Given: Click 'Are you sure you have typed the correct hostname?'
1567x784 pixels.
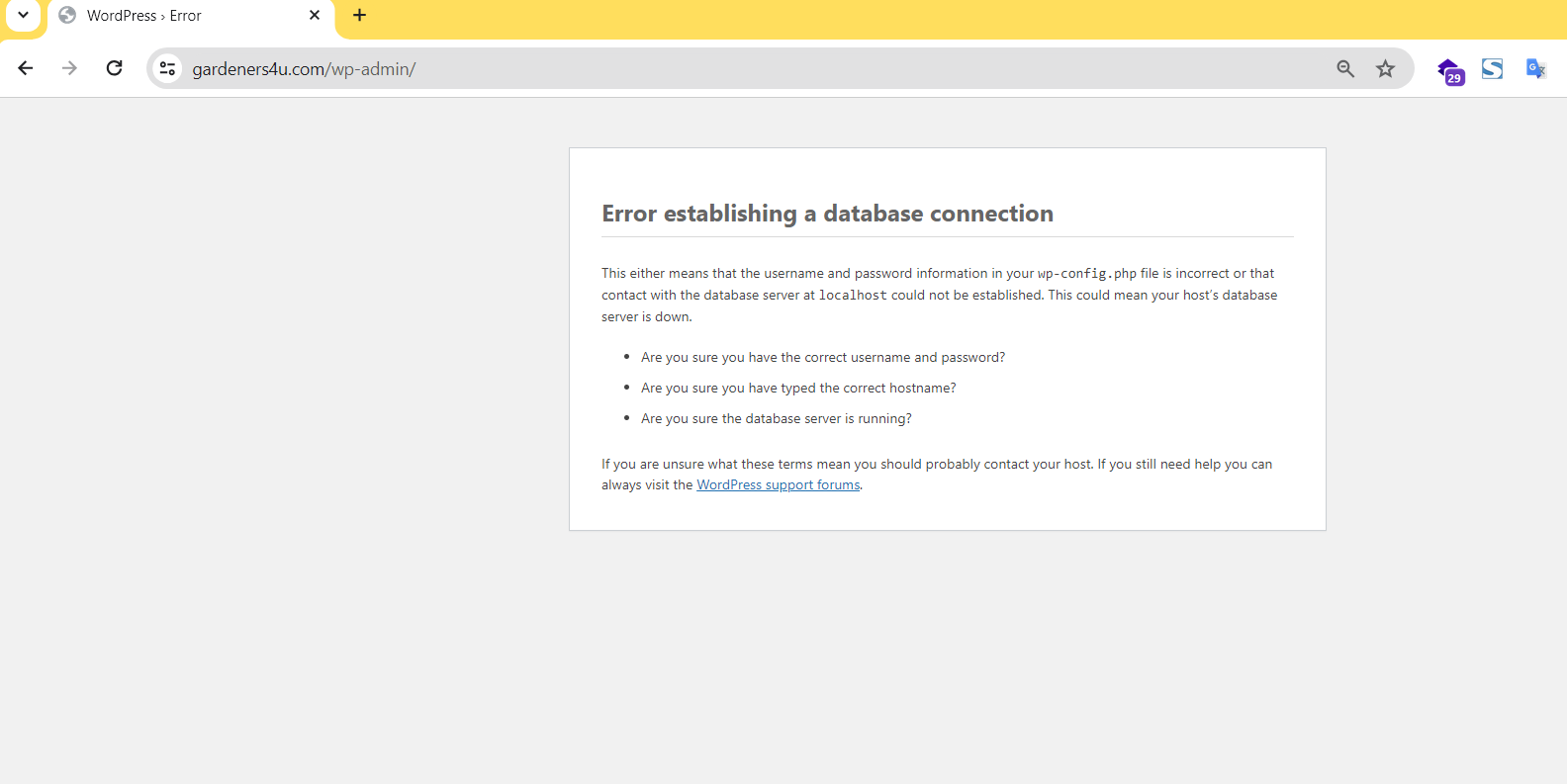Looking at the screenshot, I should pyautogui.click(x=798, y=388).
